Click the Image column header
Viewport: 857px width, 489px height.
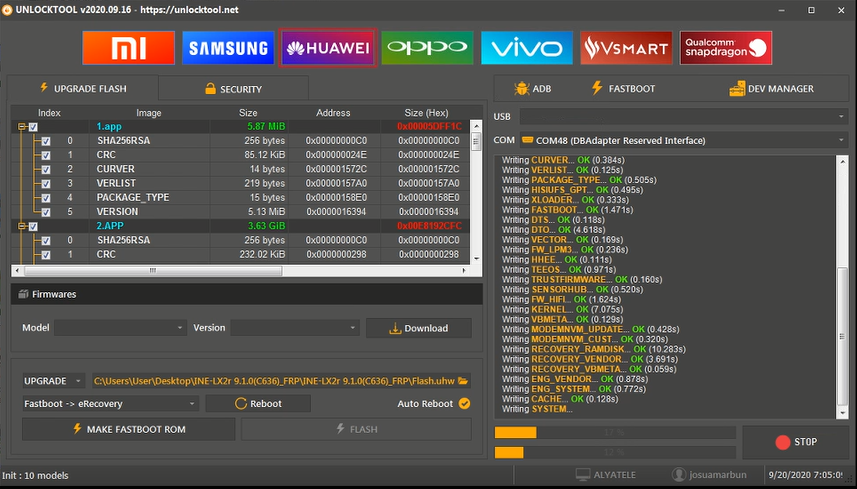pyautogui.click(x=149, y=113)
